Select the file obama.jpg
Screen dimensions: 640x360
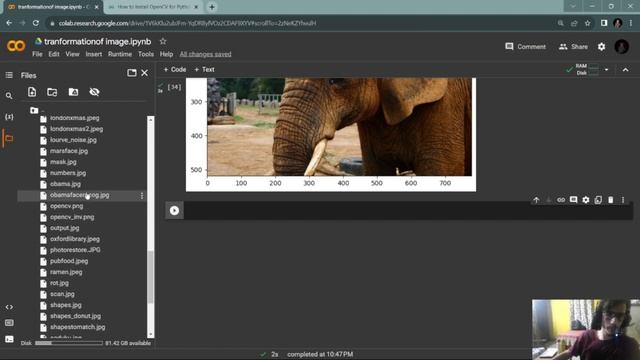point(65,184)
